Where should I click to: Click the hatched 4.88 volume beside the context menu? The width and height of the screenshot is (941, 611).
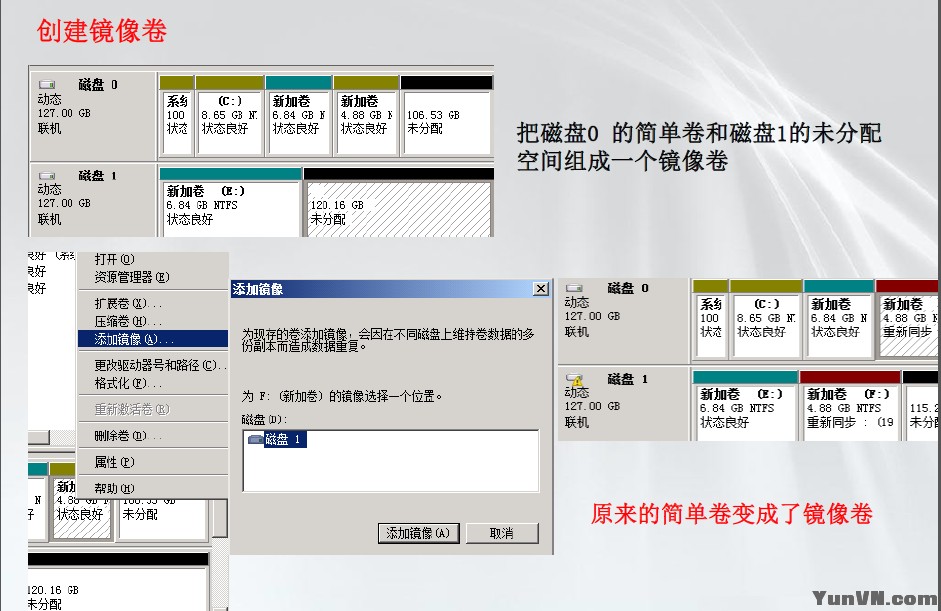coord(82,508)
